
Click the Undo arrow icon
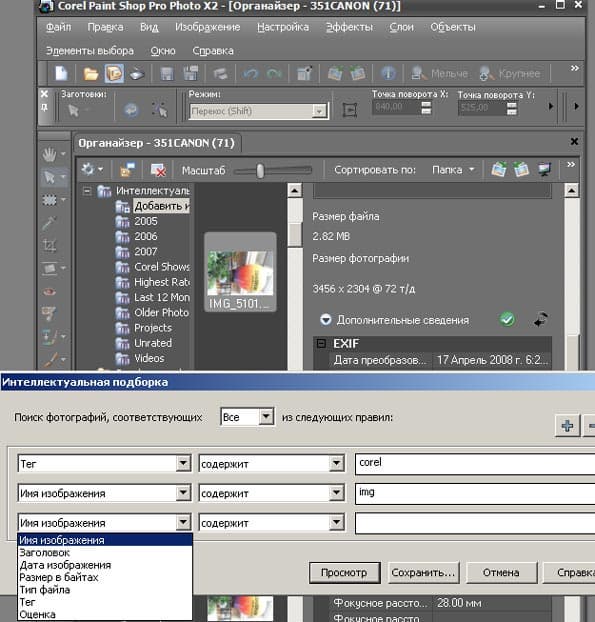coord(251,74)
